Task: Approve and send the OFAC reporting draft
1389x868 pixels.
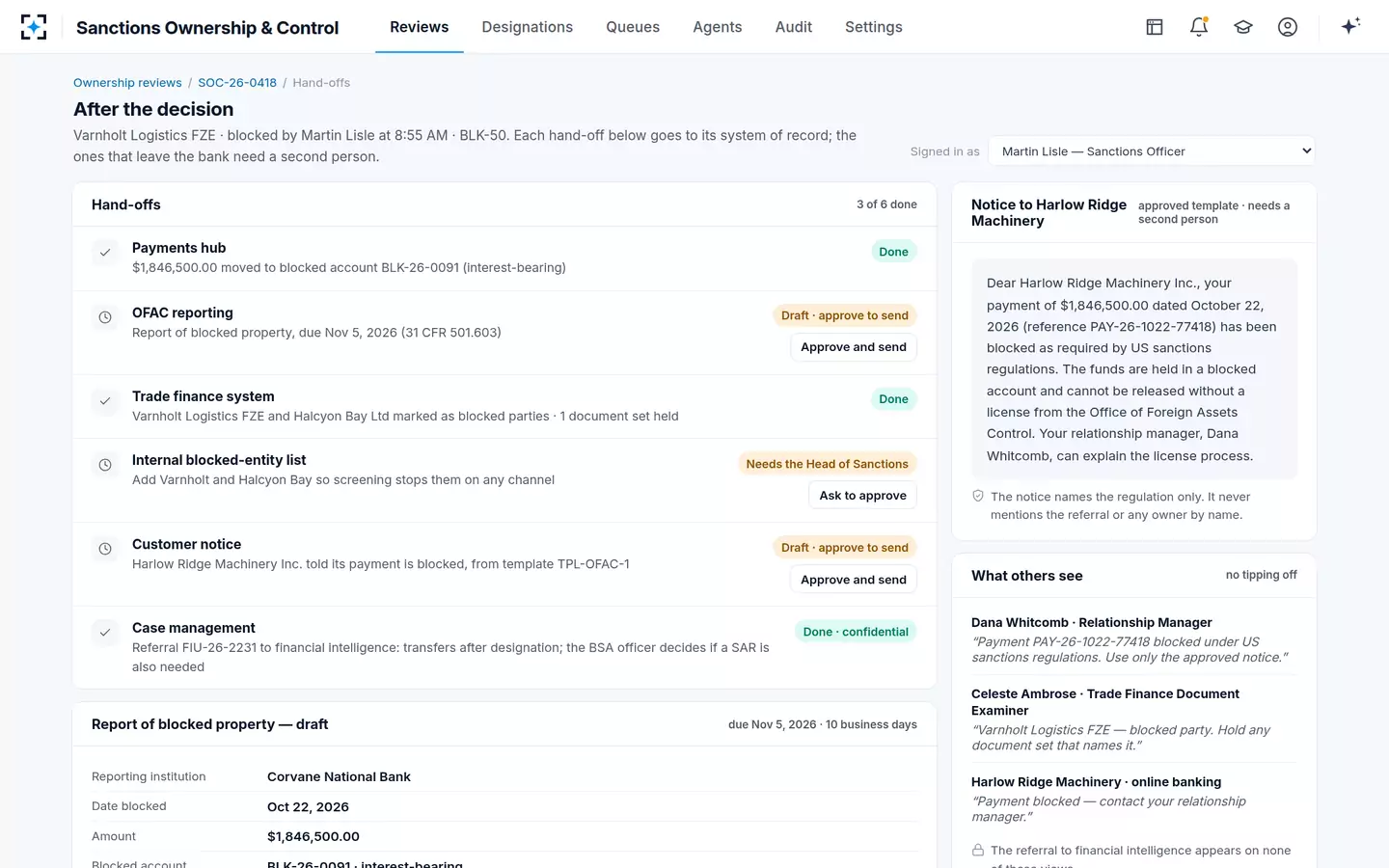Action: click(854, 347)
